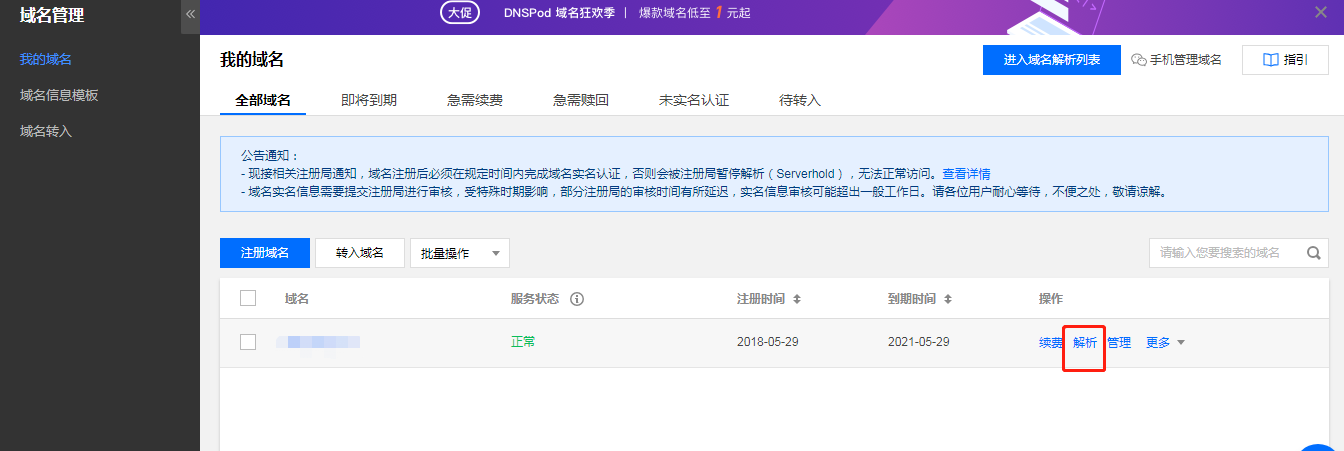Click the 注册域名 button
This screenshot has height=451, width=1344.
265,253
